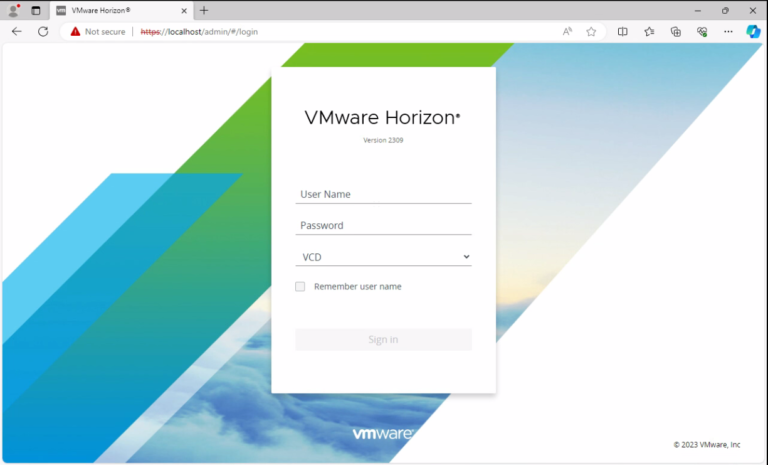
Task: Add page to favorites with star icon
Action: 591,31
